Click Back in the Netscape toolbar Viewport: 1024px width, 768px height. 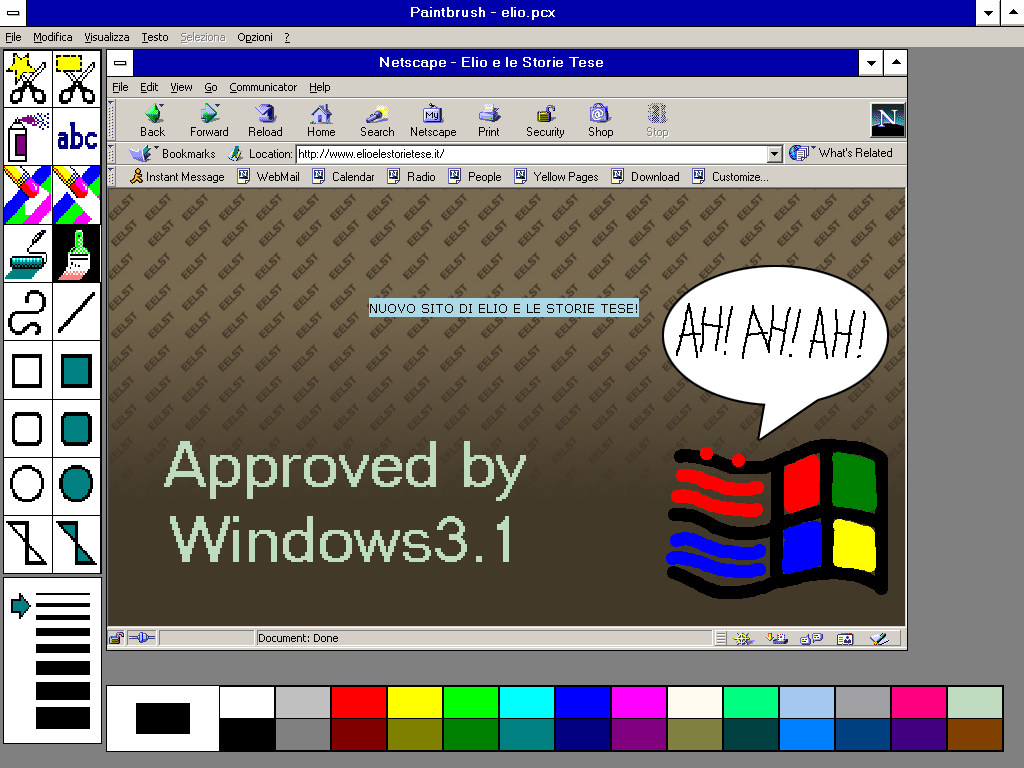tap(153, 121)
